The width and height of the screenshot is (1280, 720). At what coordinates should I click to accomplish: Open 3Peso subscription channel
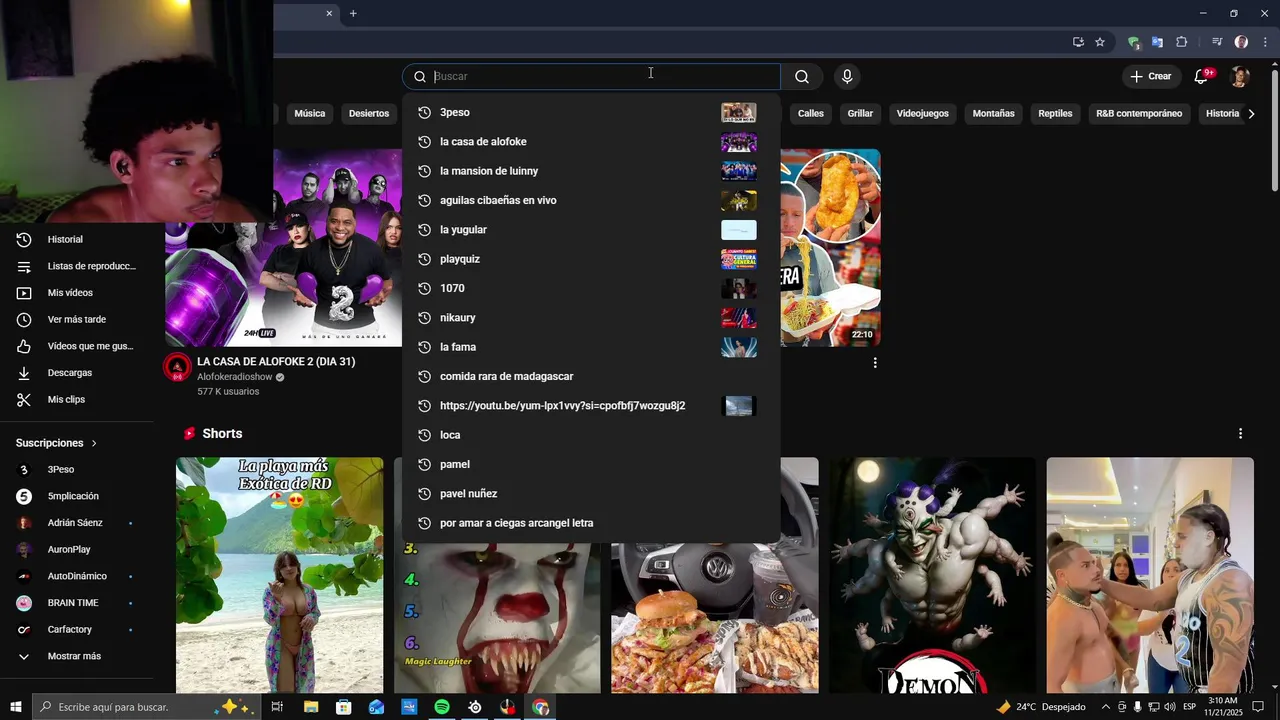click(x=61, y=470)
